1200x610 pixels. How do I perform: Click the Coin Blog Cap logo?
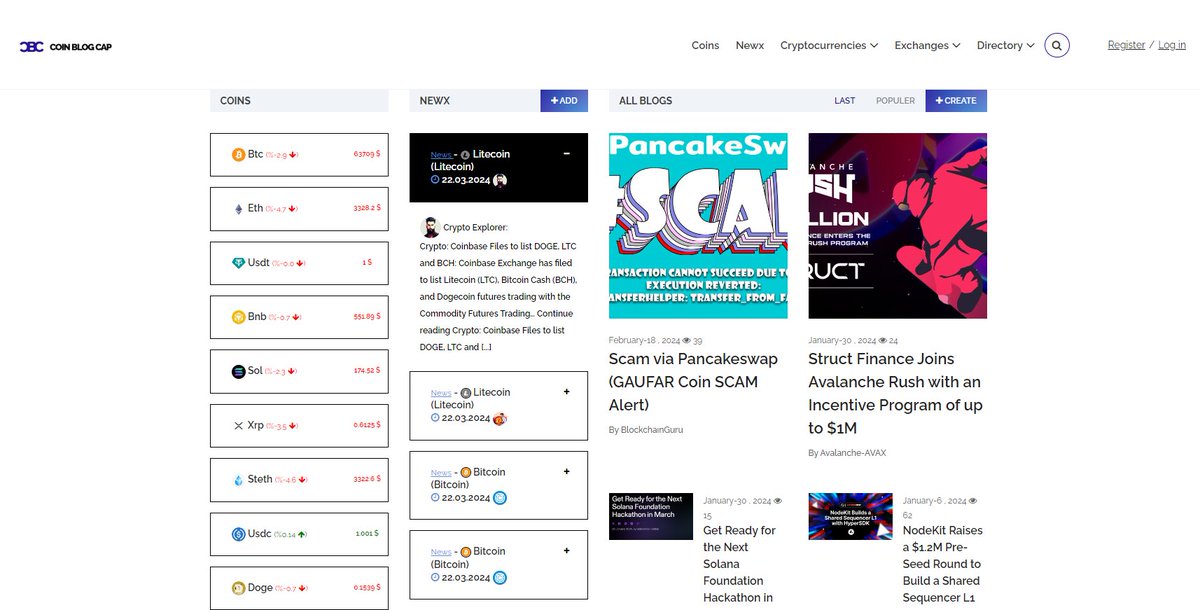[66, 47]
